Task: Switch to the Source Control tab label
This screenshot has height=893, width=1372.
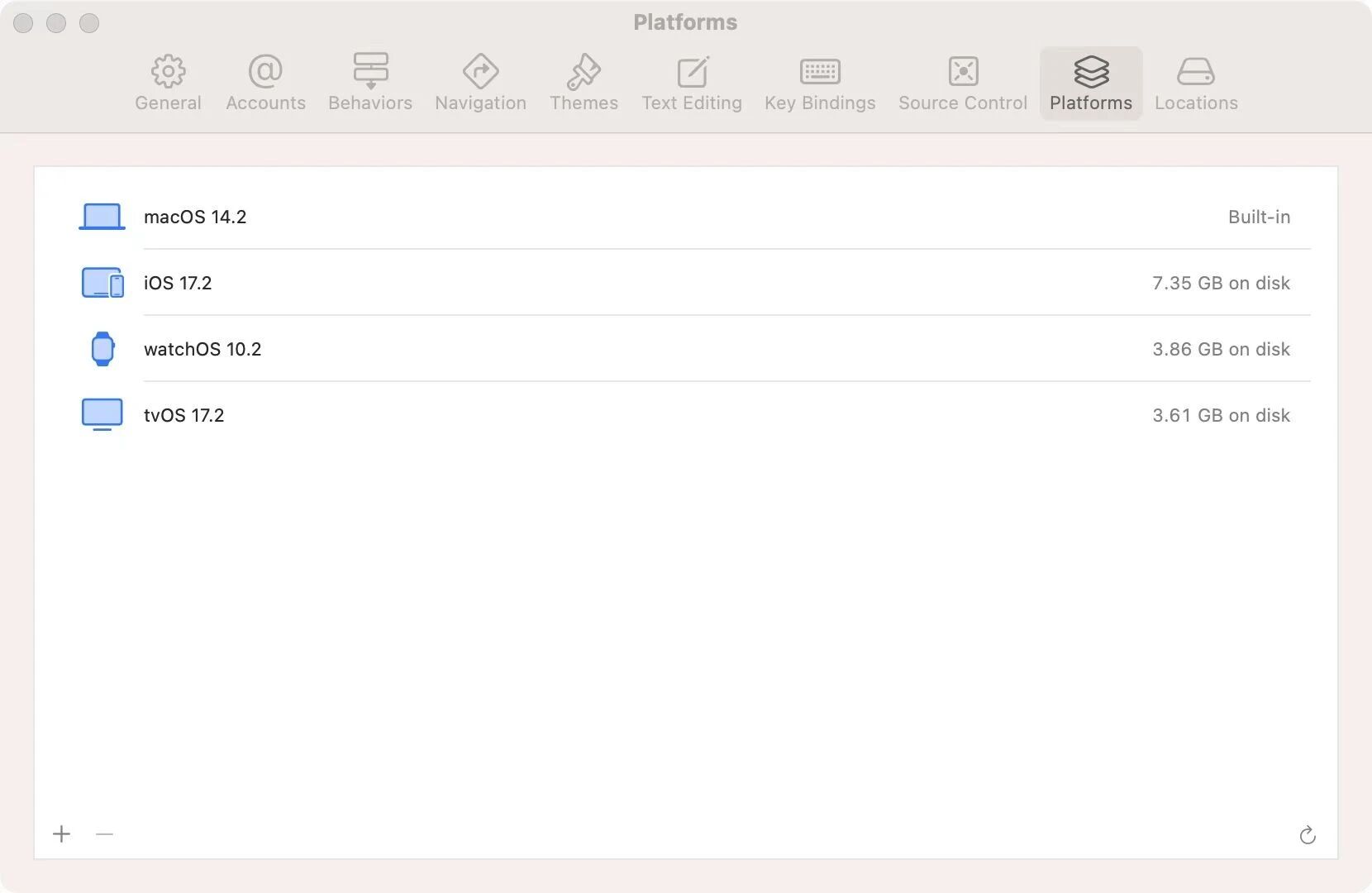Action: click(x=963, y=103)
